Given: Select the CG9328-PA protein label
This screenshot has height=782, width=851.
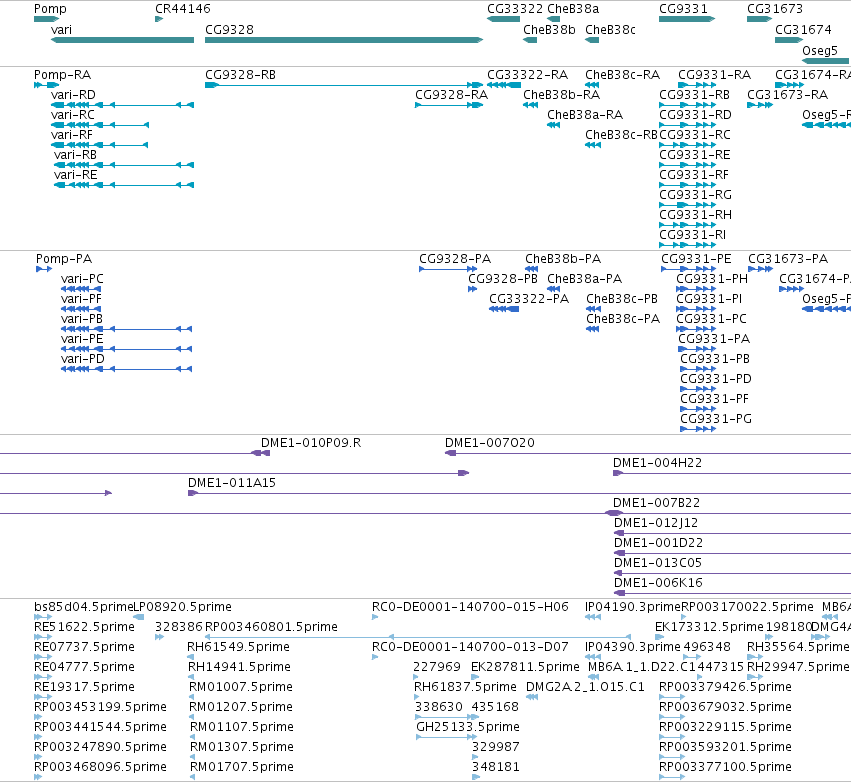Looking at the screenshot, I should point(455,259).
